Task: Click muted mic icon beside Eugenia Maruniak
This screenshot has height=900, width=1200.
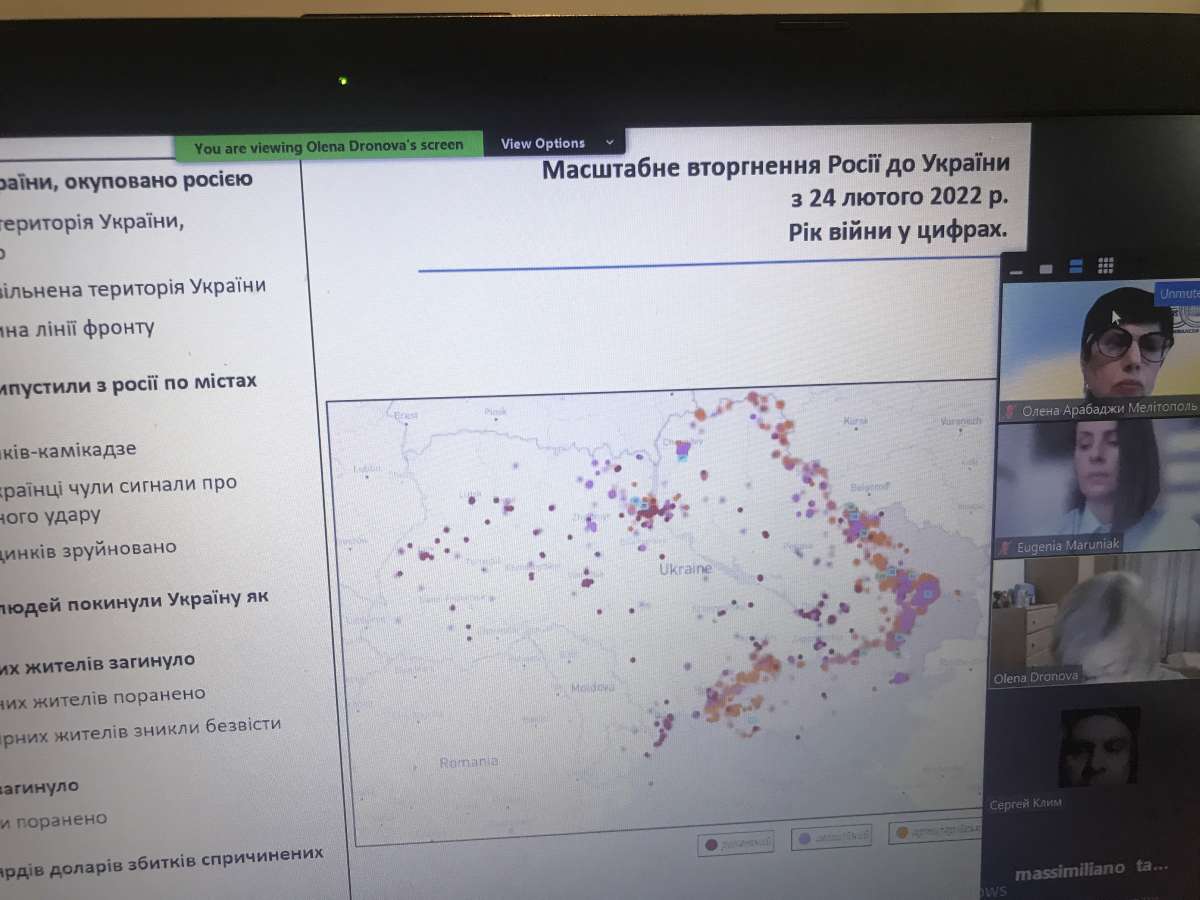Action: [x=1004, y=546]
